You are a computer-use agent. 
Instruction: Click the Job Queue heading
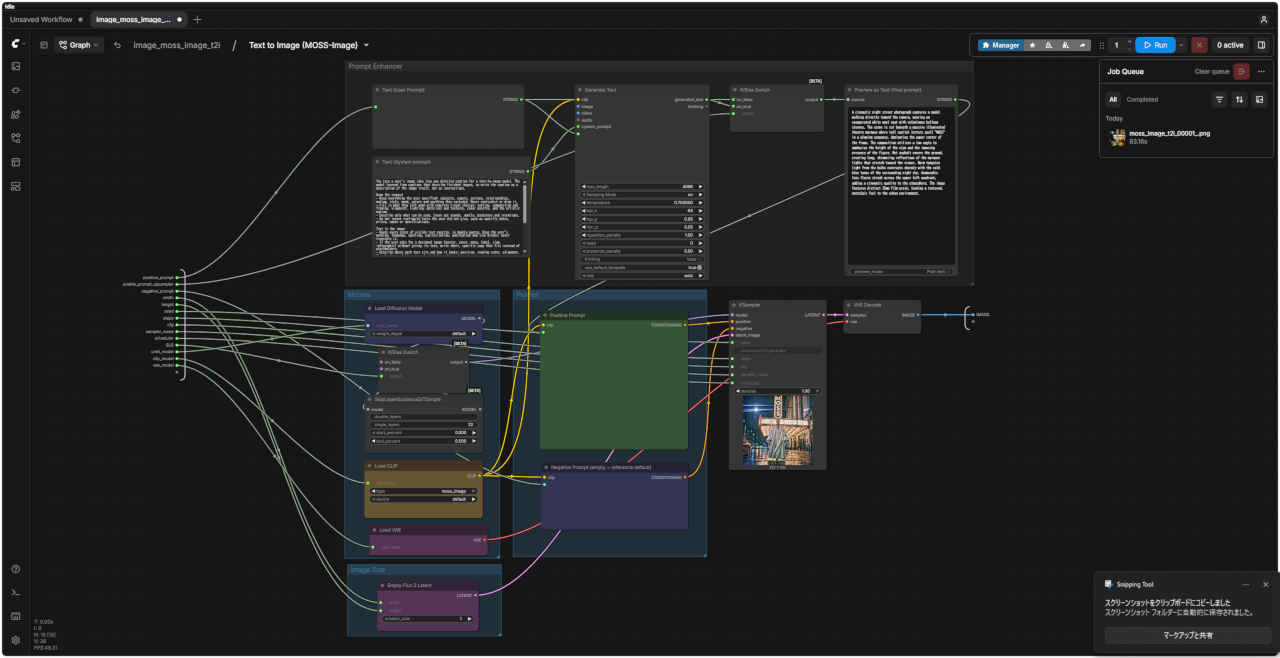click(x=1125, y=72)
